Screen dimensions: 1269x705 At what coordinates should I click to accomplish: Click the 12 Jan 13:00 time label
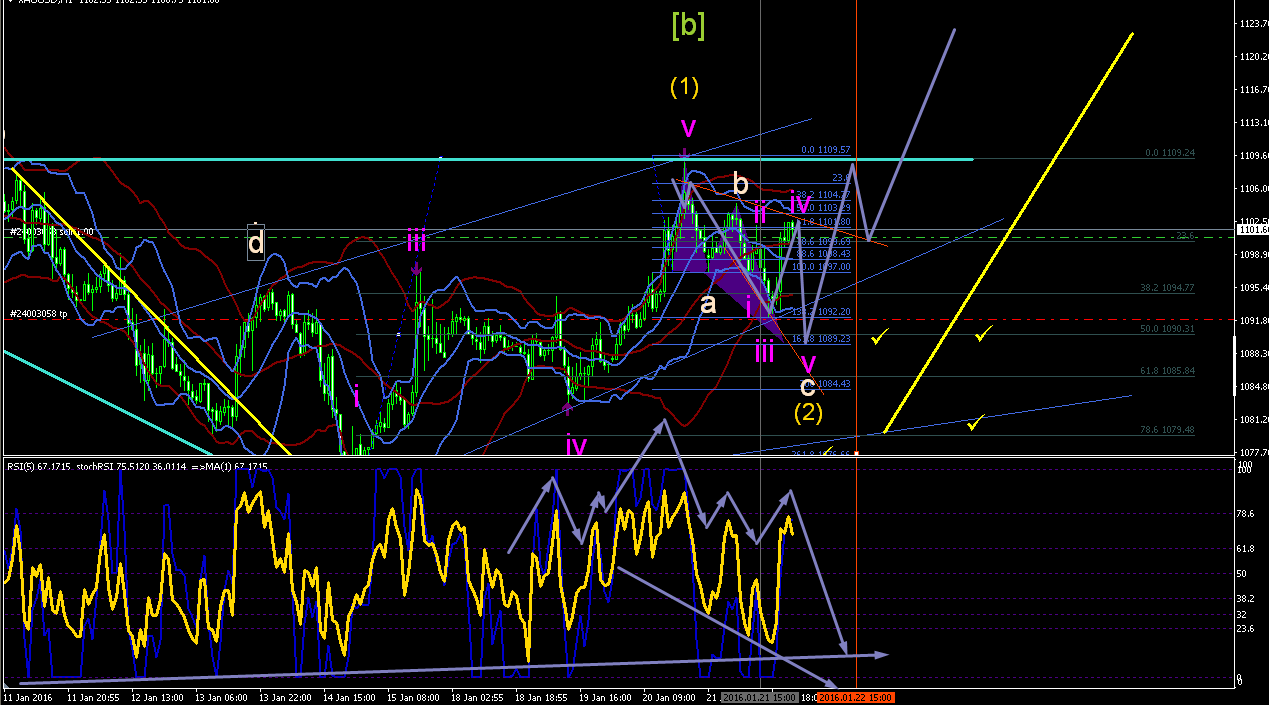pyautogui.click(x=155, y=696)
